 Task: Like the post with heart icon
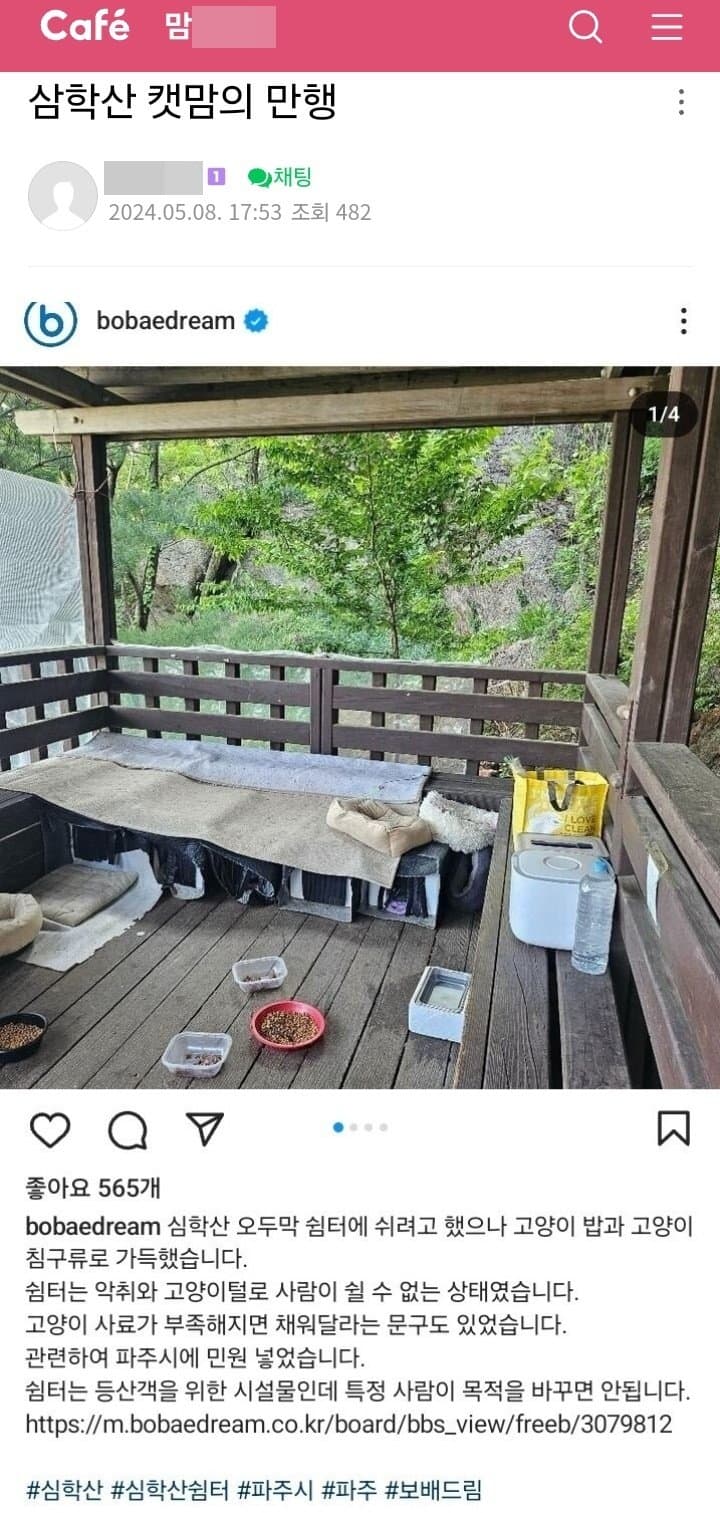pyautogui.click(x=49, y=1129)
